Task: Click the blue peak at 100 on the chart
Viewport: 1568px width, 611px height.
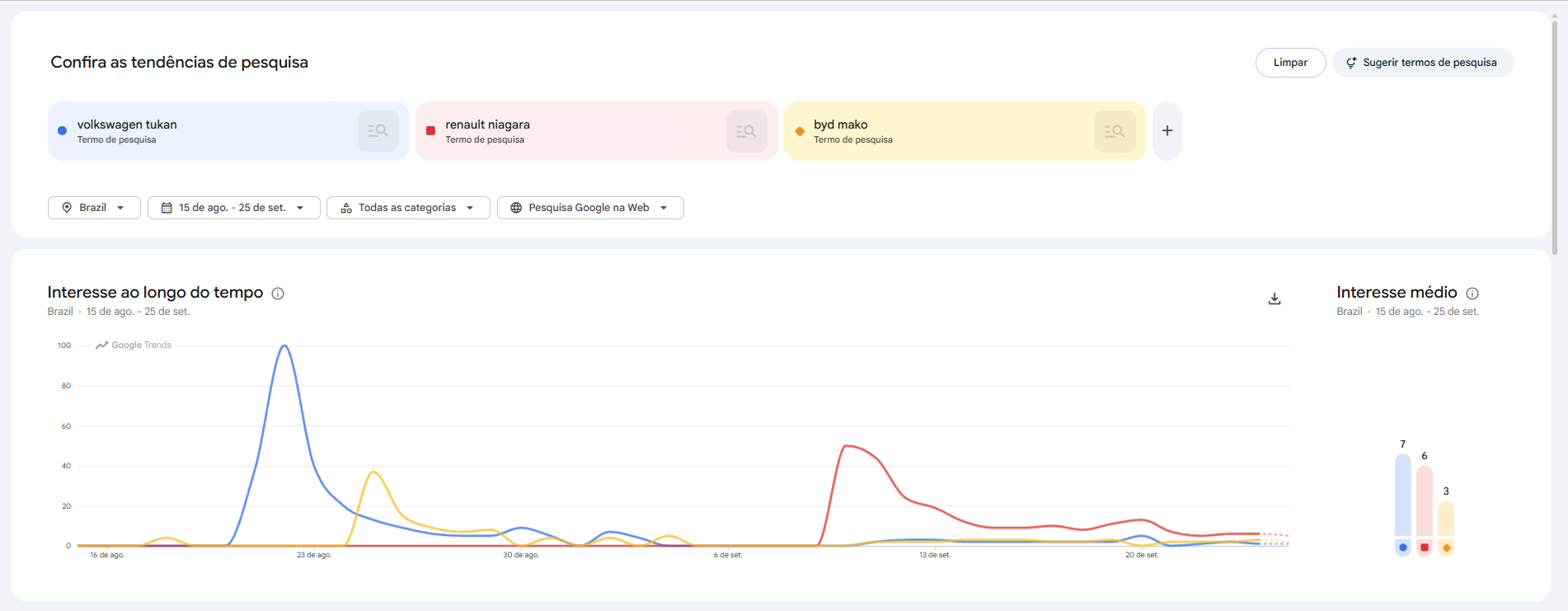Action: 284,345
